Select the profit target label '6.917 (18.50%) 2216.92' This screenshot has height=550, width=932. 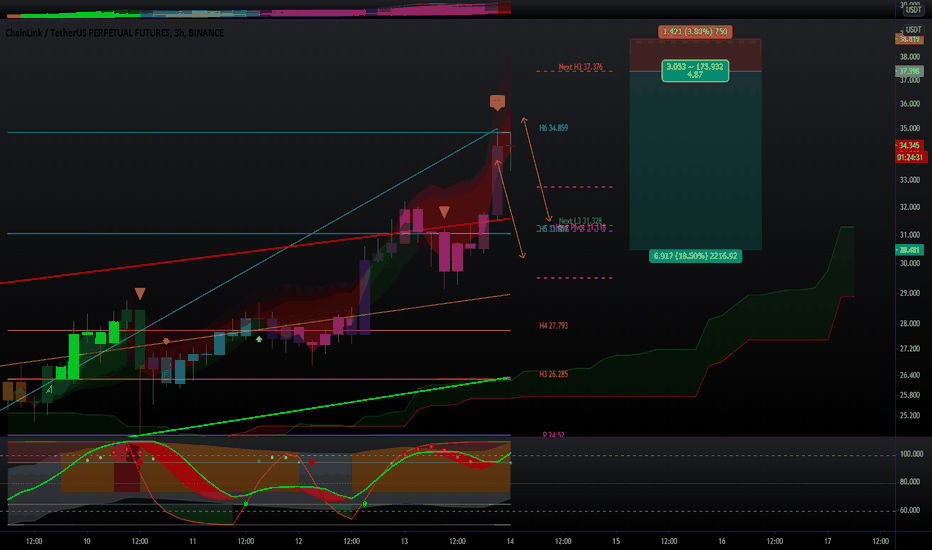point(695,256)
